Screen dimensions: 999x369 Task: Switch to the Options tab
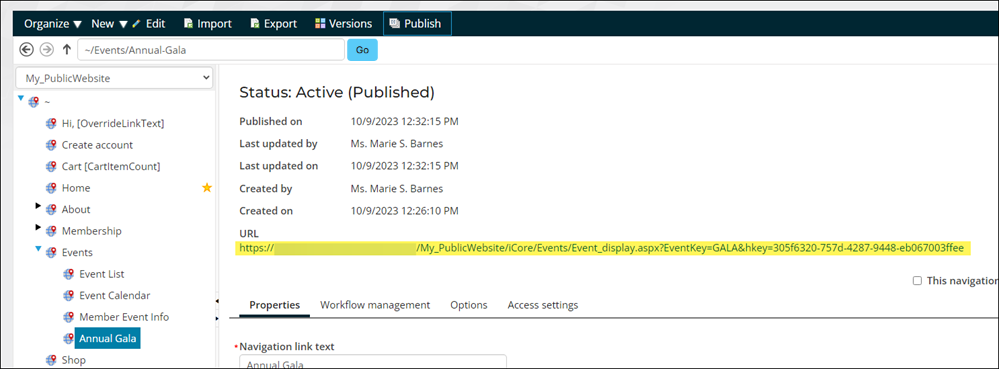click(469, 305)
